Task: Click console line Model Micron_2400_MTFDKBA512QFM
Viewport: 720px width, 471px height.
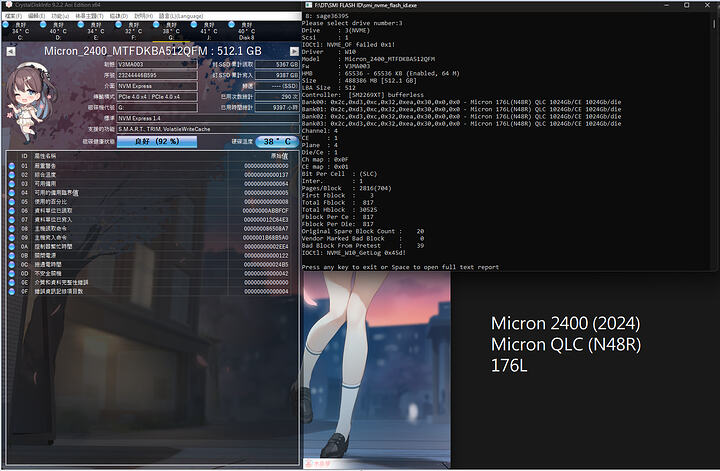Action: coord(368,59)
